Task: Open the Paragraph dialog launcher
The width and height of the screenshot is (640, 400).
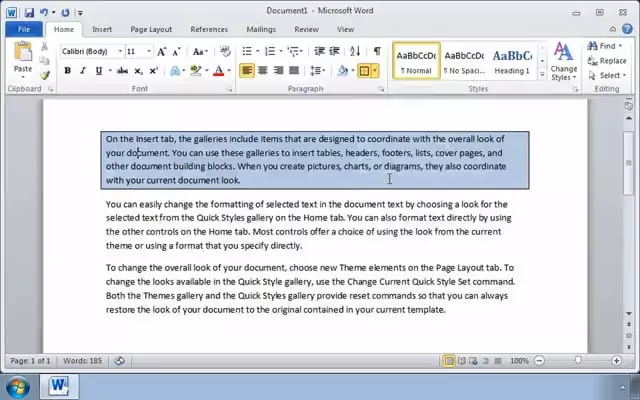Action: click(382, 89)
